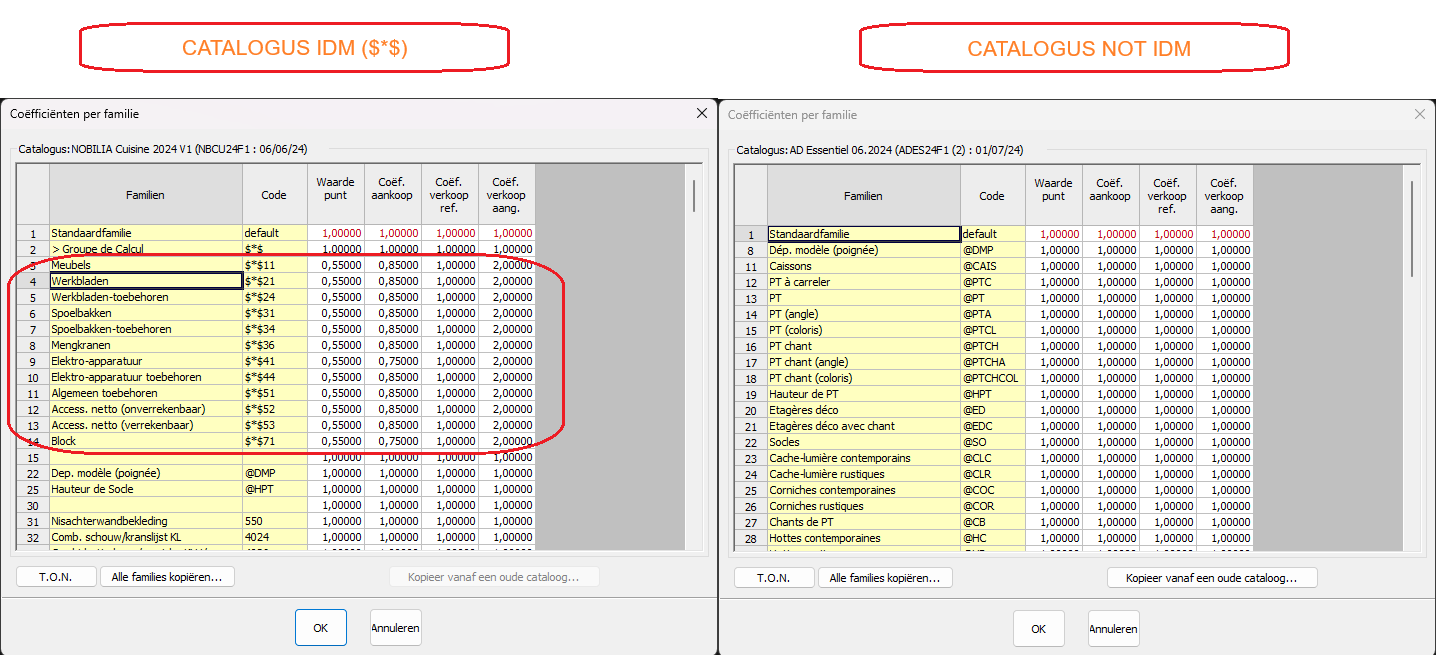Screen dimensions: 1436x655
Task: Select the '> Groupe de Calcul' row
Action: pos(146,249)
